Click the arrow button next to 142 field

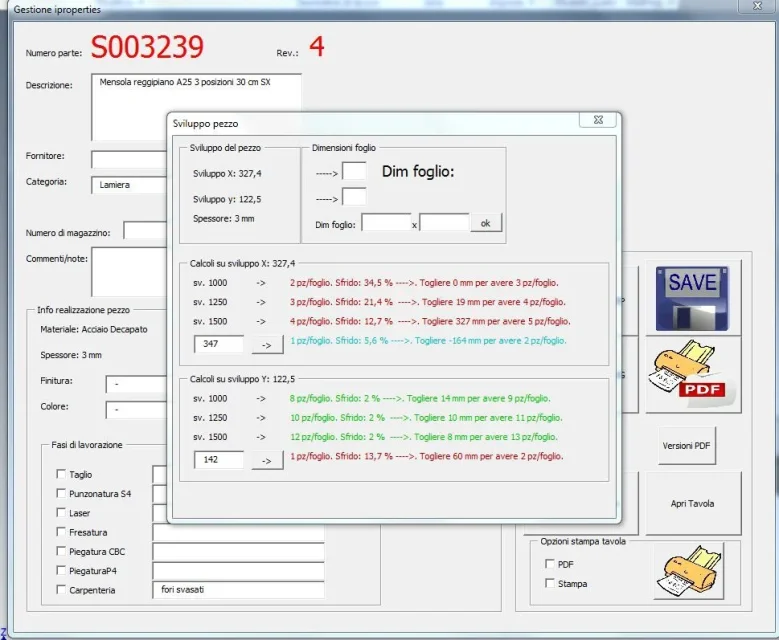[267, 460]
